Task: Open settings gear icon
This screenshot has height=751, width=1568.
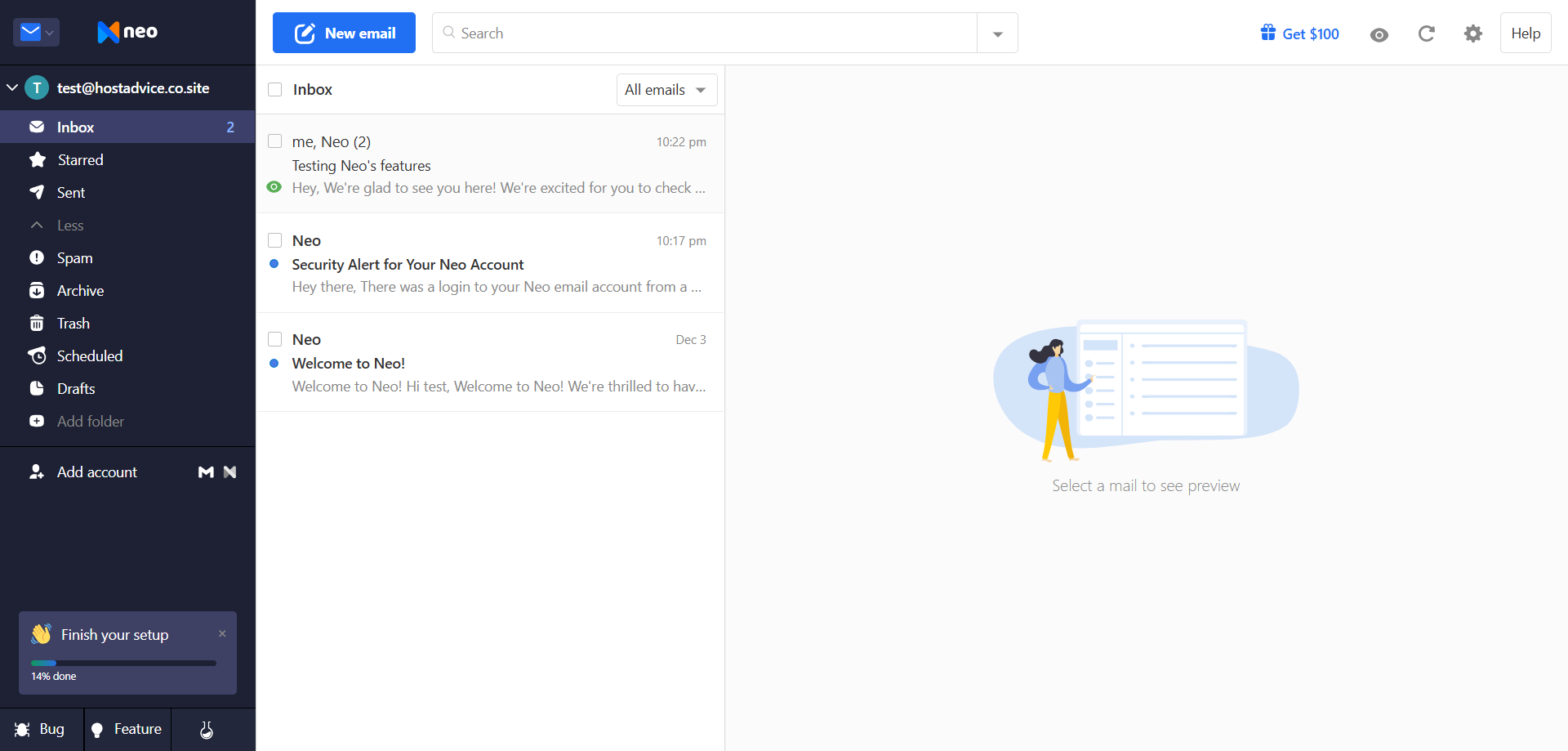Action: (x=1473, y=34)
